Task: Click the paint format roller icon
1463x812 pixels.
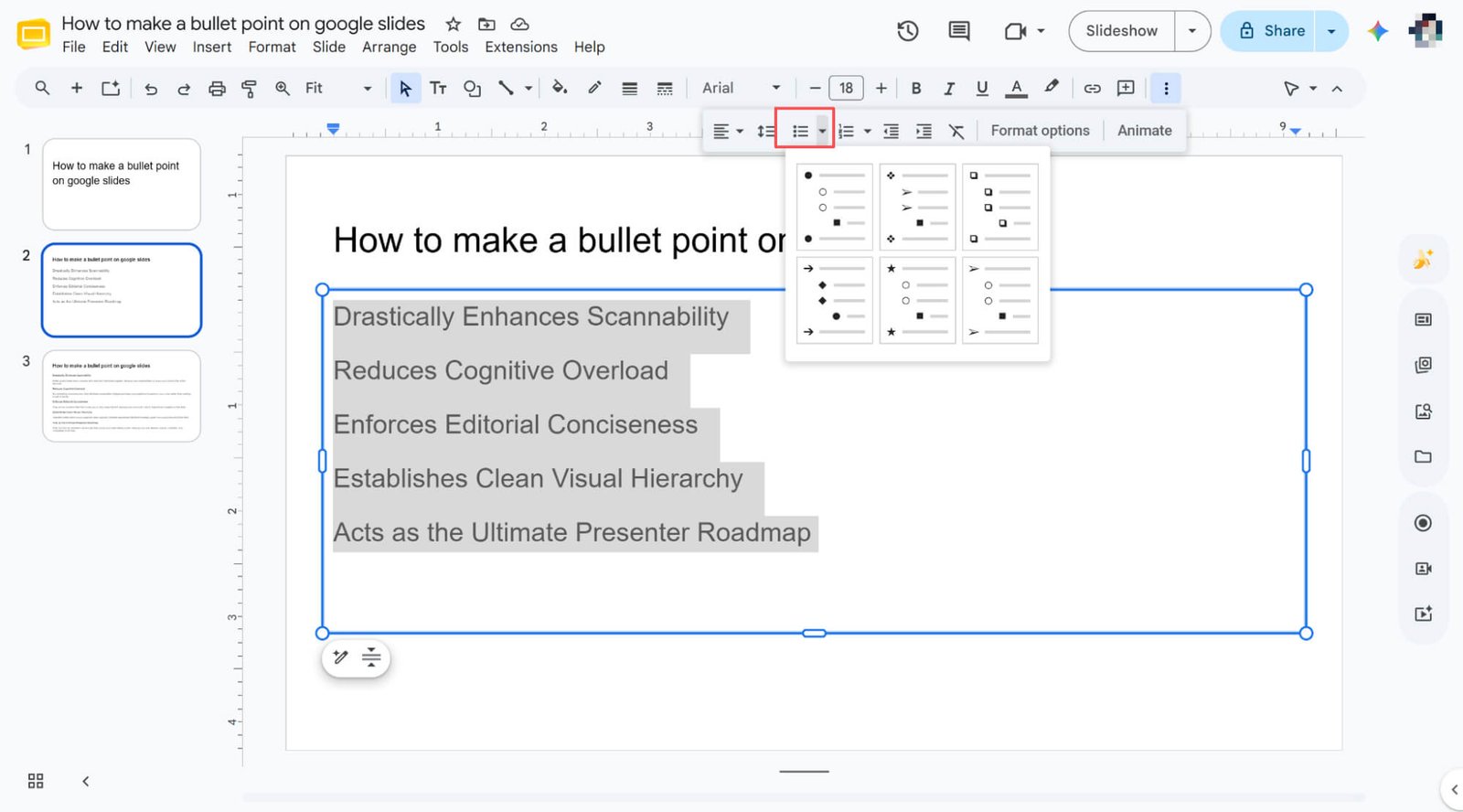Action: click(249, 89)
